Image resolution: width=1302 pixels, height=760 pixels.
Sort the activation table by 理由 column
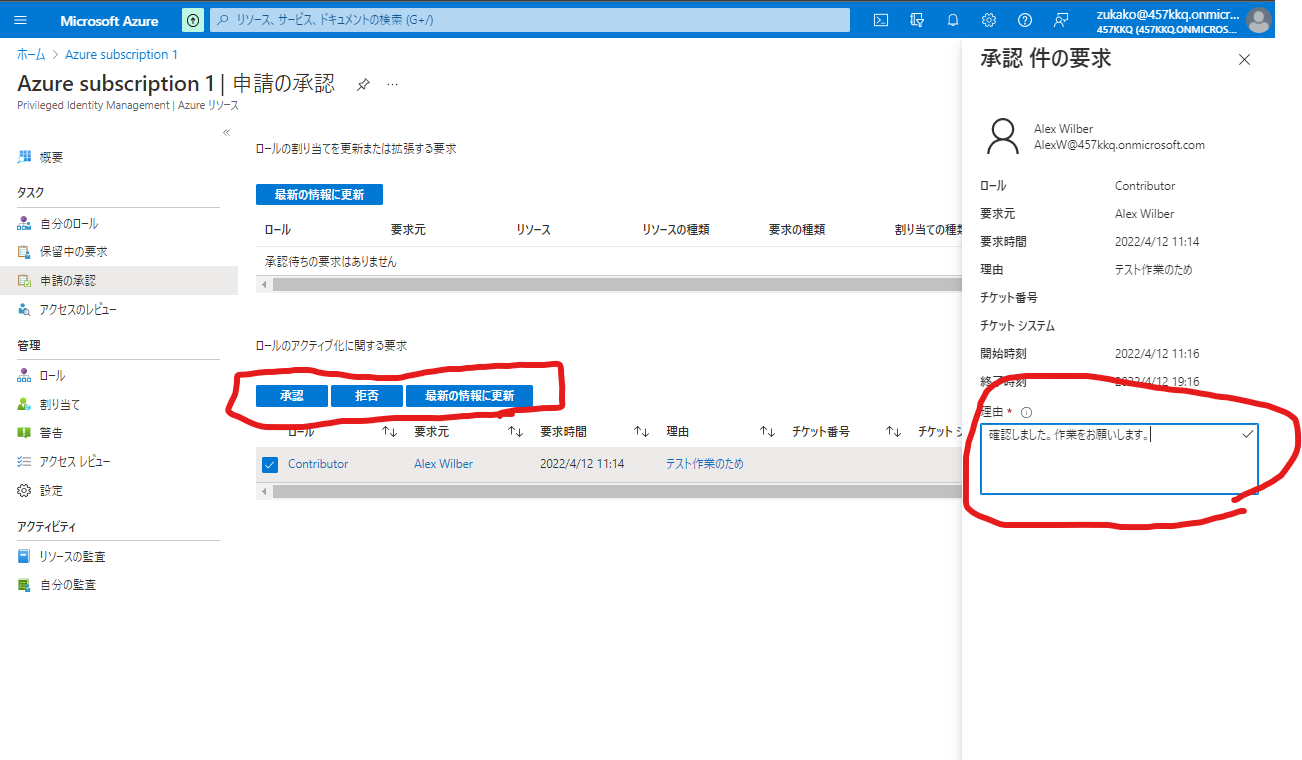tap(767, 432)
